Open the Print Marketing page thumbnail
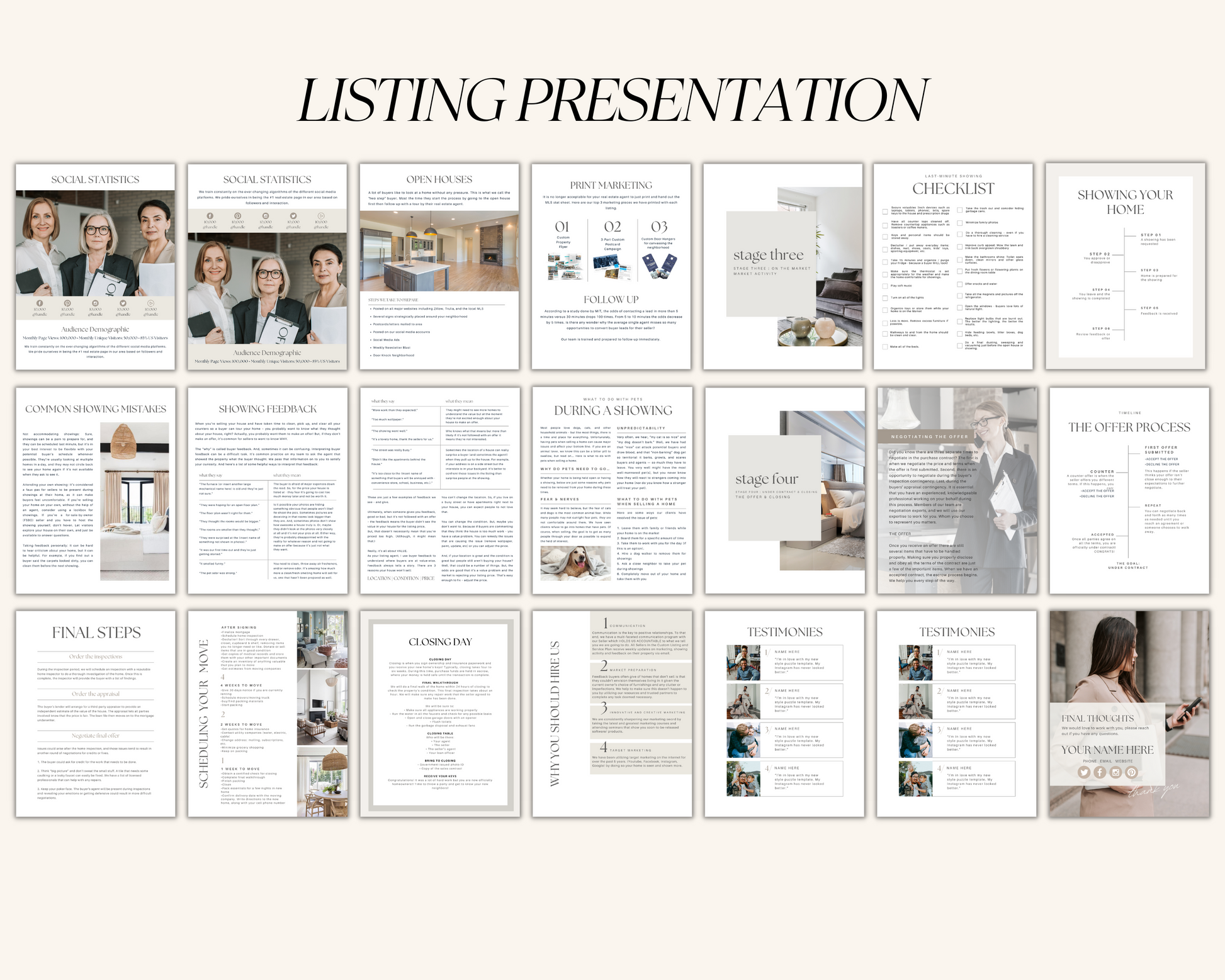The image size is (1225, 980). click(x=611, y=266)
